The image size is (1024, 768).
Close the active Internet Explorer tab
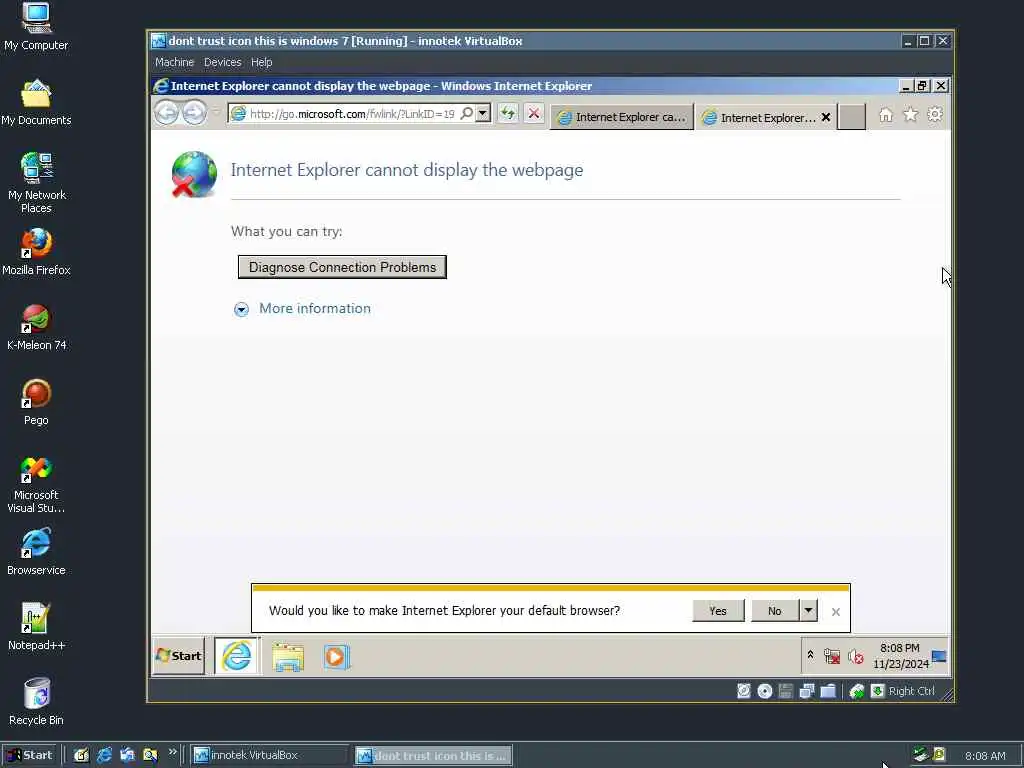tap(825, 118)
